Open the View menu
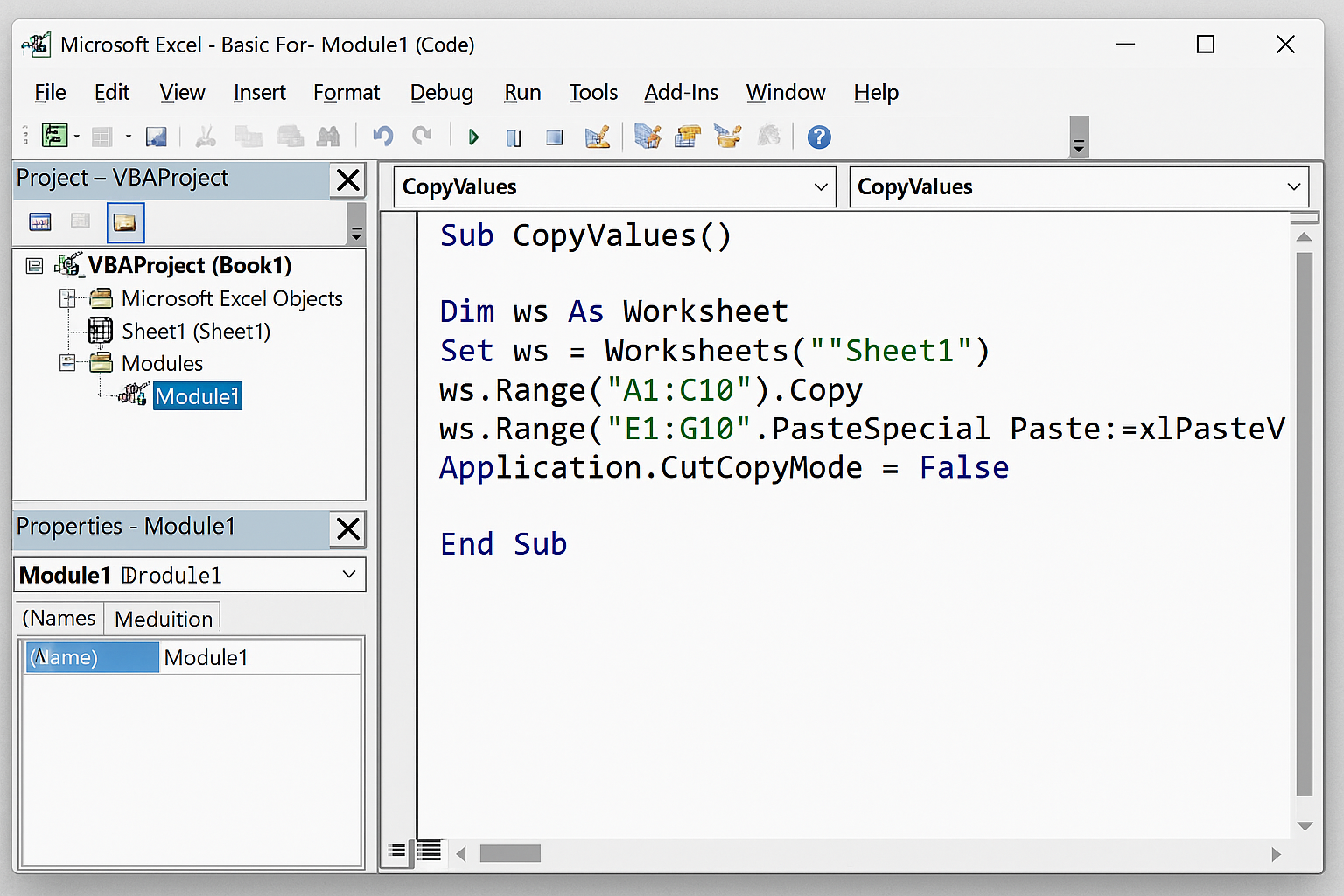 [182, 93]
